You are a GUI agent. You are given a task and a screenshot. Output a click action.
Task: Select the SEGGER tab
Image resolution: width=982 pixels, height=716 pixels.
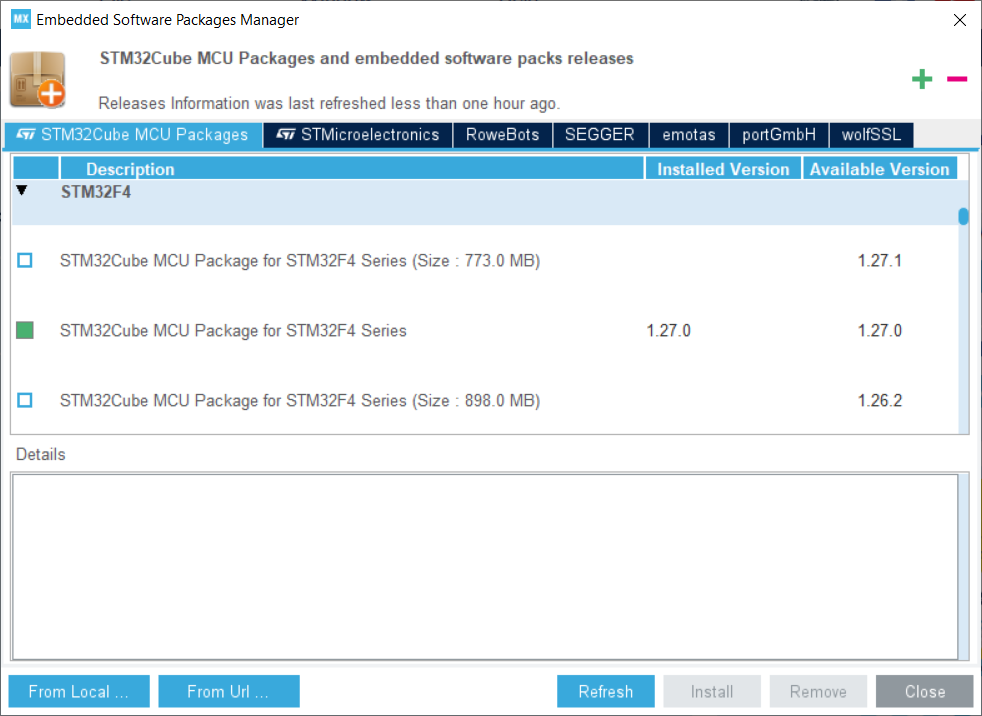(x=600, y=135)
